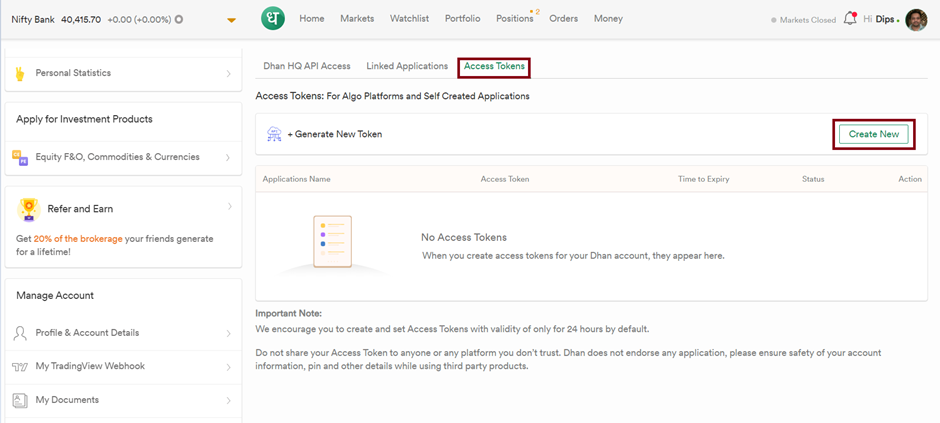Select the Access Tokens tab
This screenshot has width=940, height=423.
pos(495,66)
